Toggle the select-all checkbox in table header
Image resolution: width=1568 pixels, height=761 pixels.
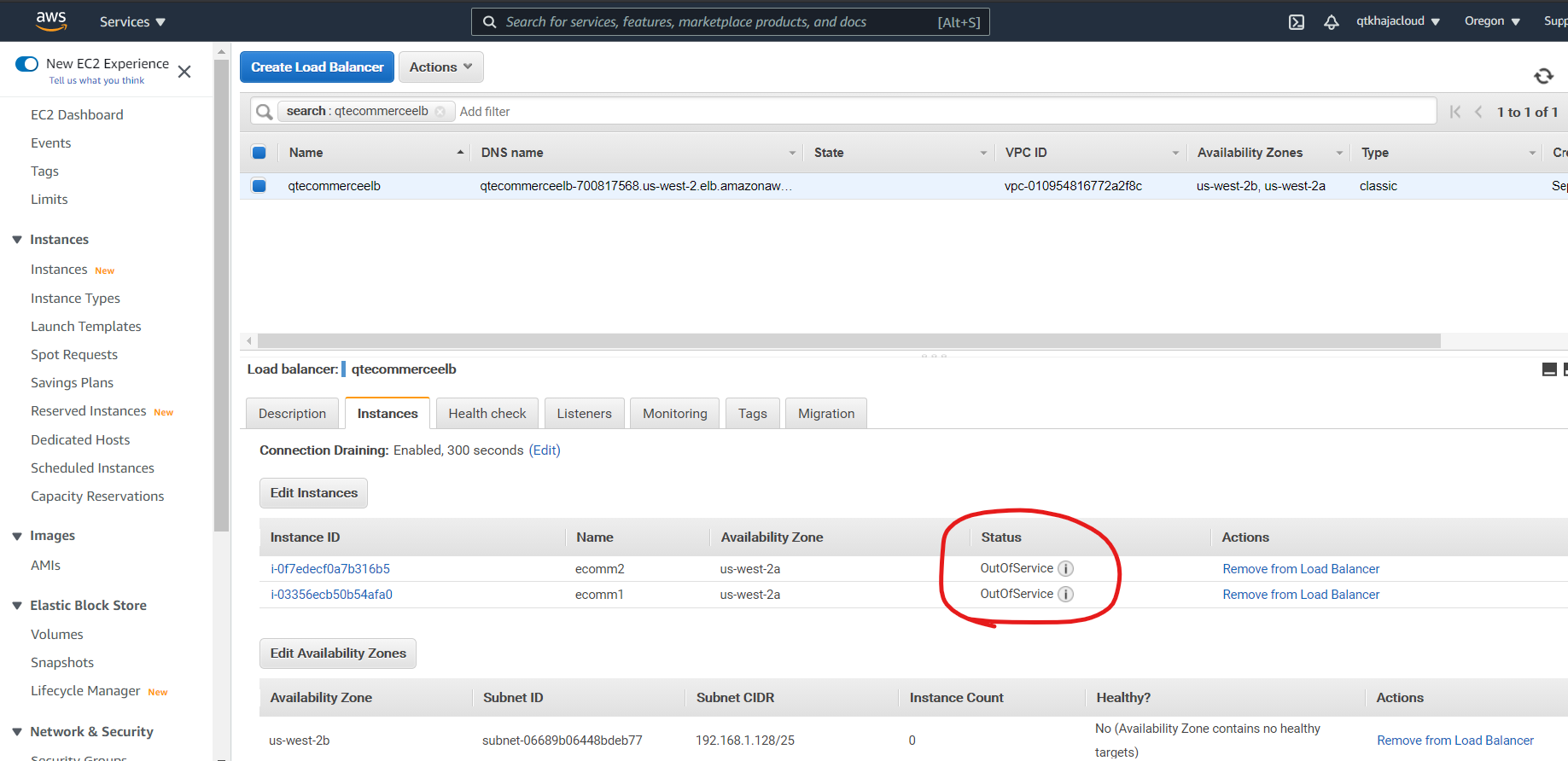pyautogui.click(x=259, y=153)
